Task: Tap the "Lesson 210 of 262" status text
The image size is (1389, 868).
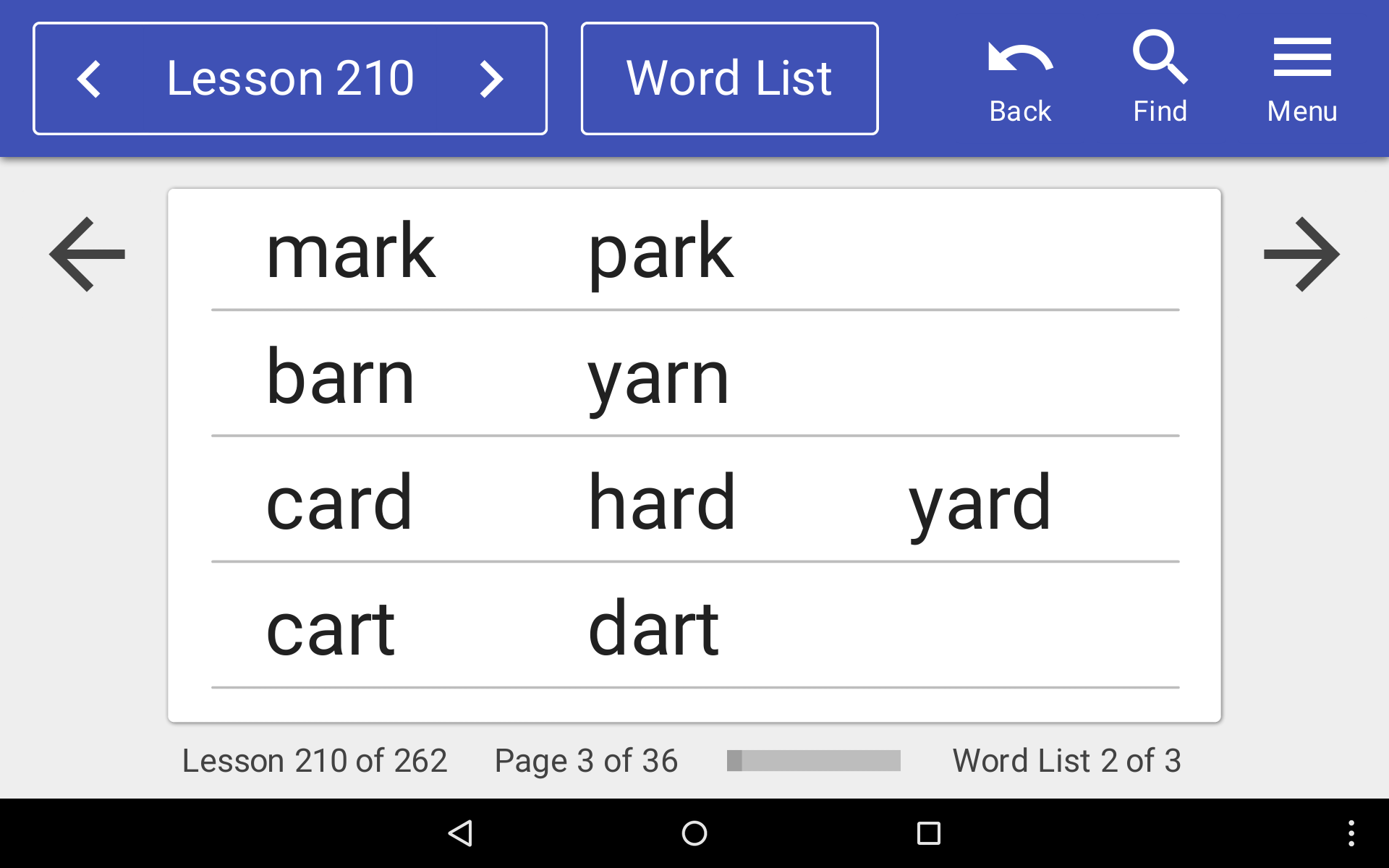Action: click(x=315, y=761)
